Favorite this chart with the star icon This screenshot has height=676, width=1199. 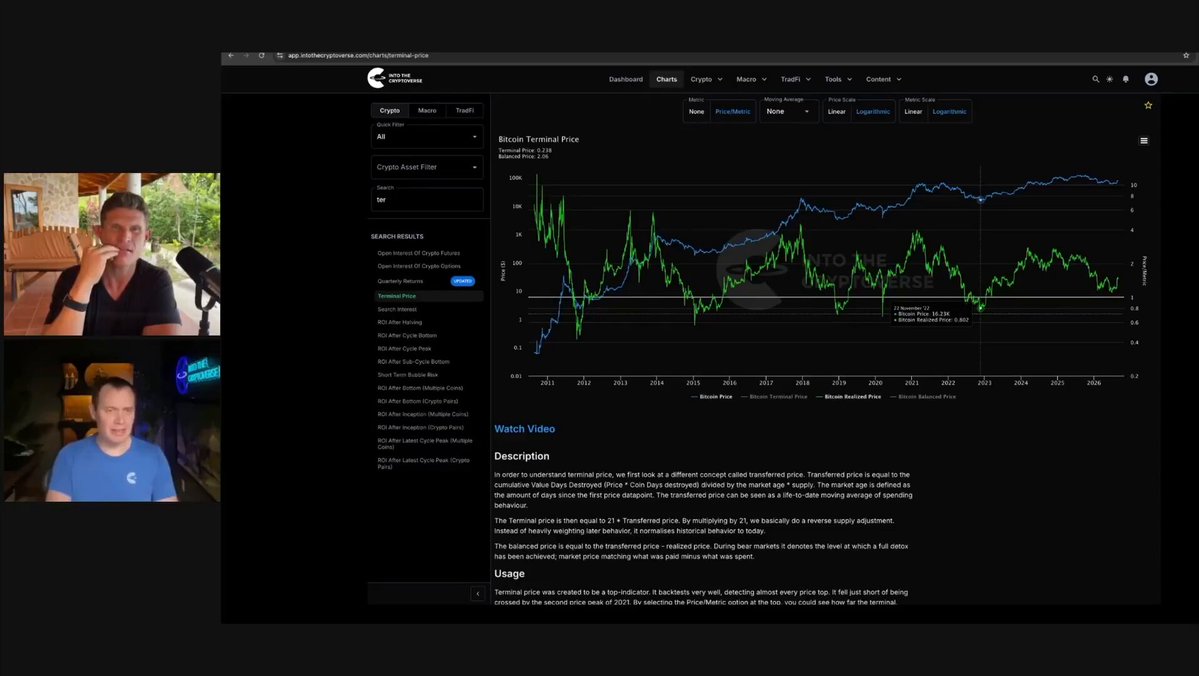tap(1148, 106)
